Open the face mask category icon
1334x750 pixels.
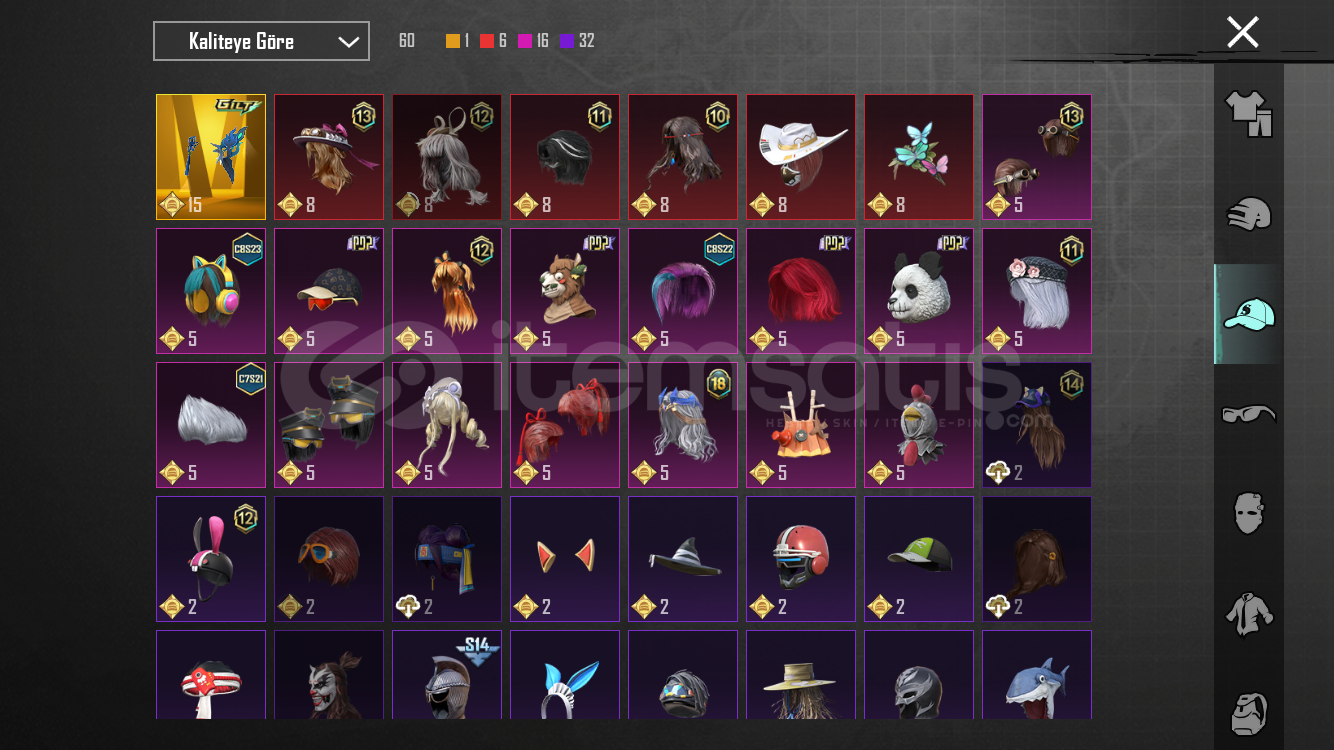1248,513
